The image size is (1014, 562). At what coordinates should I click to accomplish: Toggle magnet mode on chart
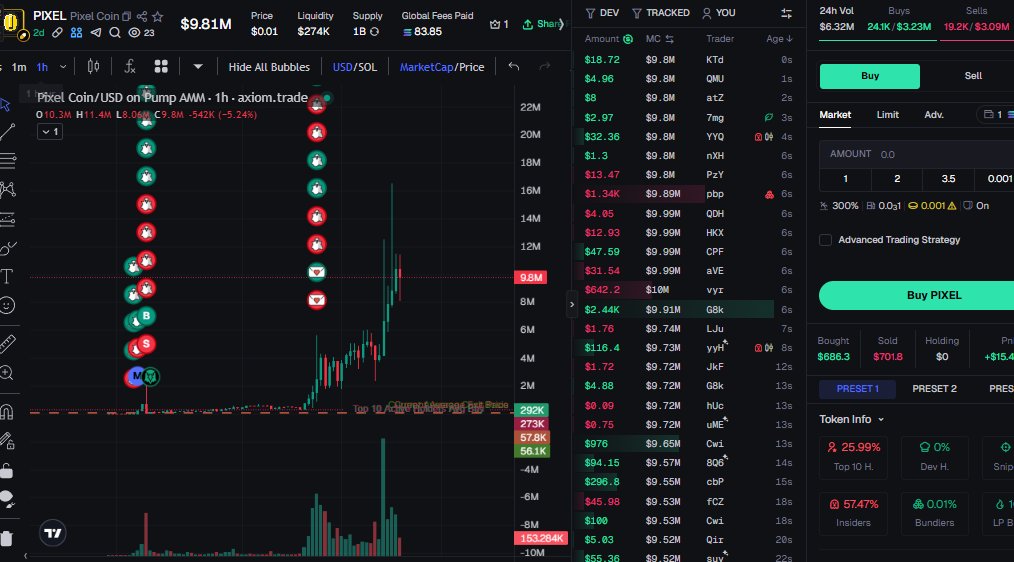tap(7, 411)
